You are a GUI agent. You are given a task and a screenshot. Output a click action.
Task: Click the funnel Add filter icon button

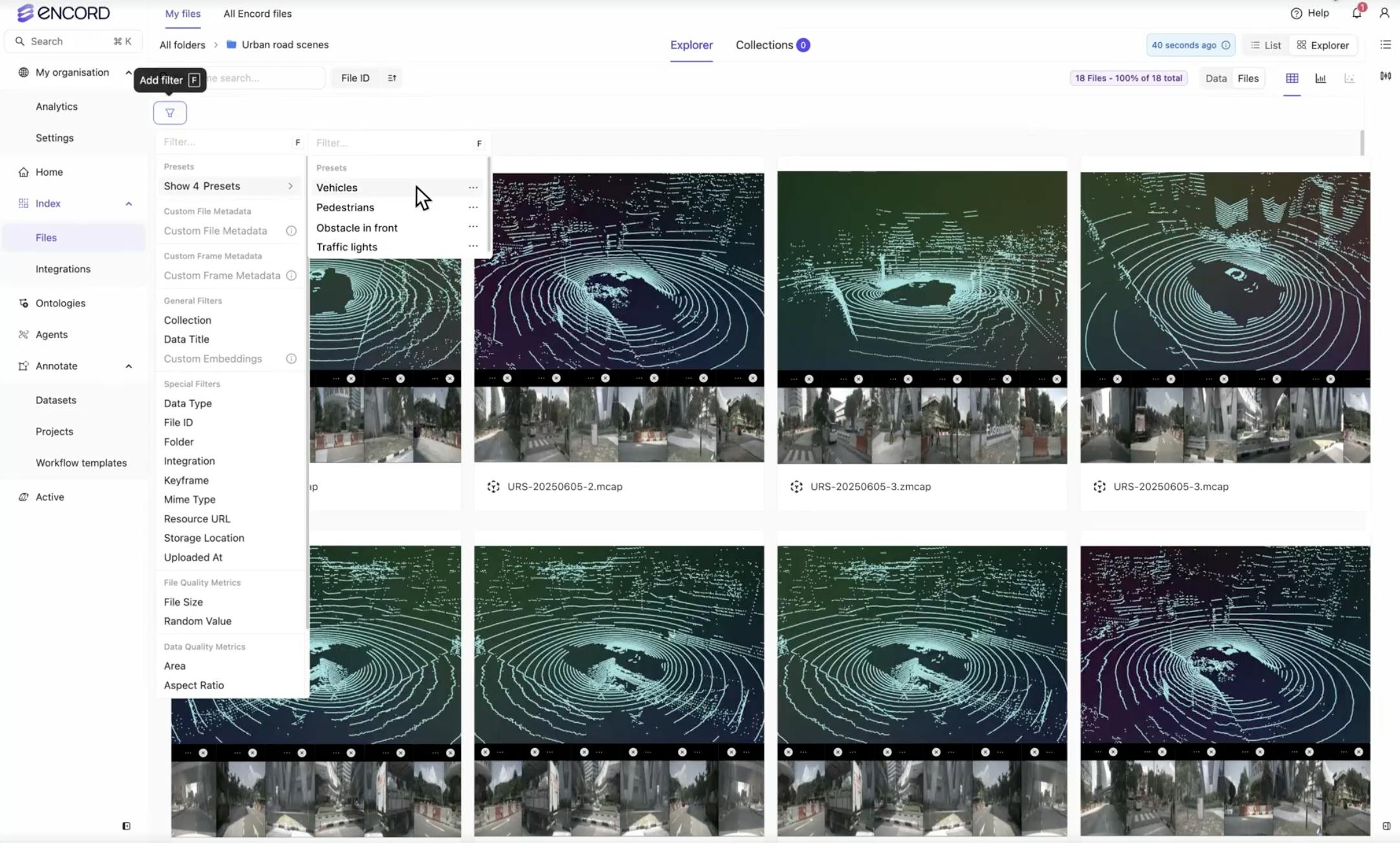coord(170,113)
